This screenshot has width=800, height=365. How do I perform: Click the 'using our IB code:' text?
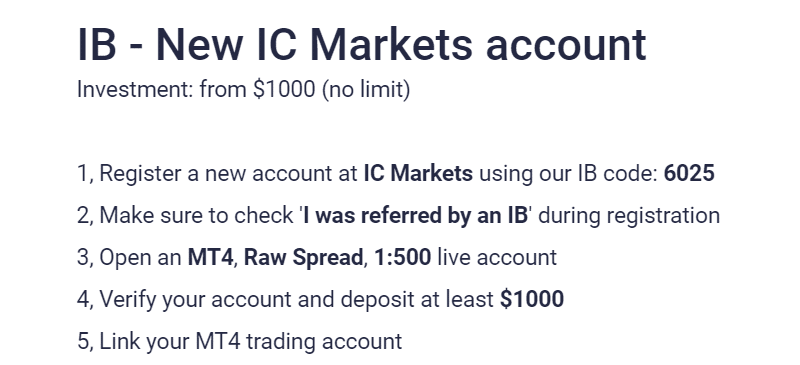568,174
